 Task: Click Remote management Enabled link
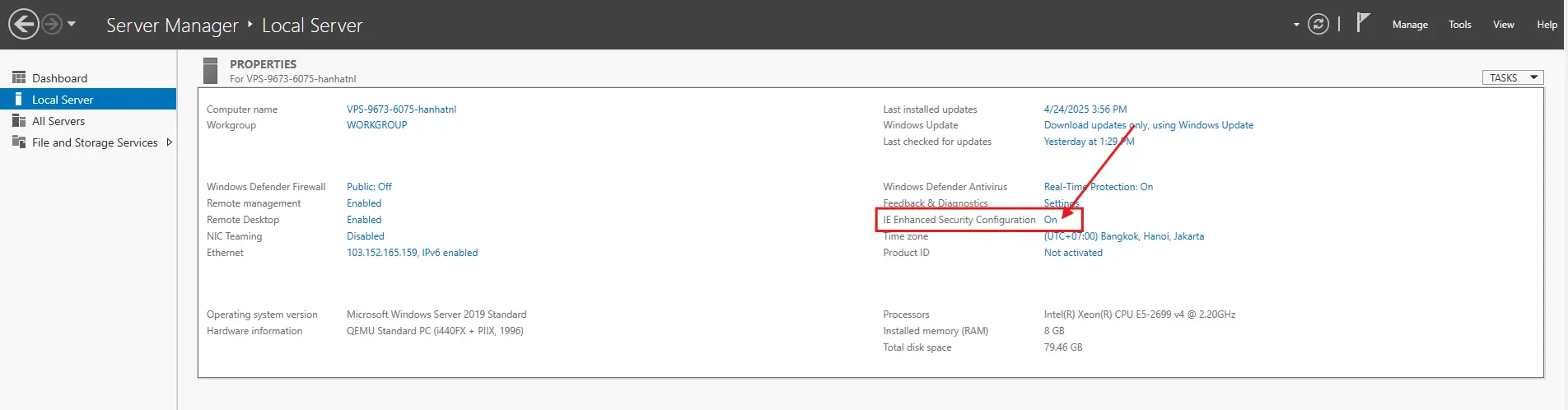click(364, 203)
